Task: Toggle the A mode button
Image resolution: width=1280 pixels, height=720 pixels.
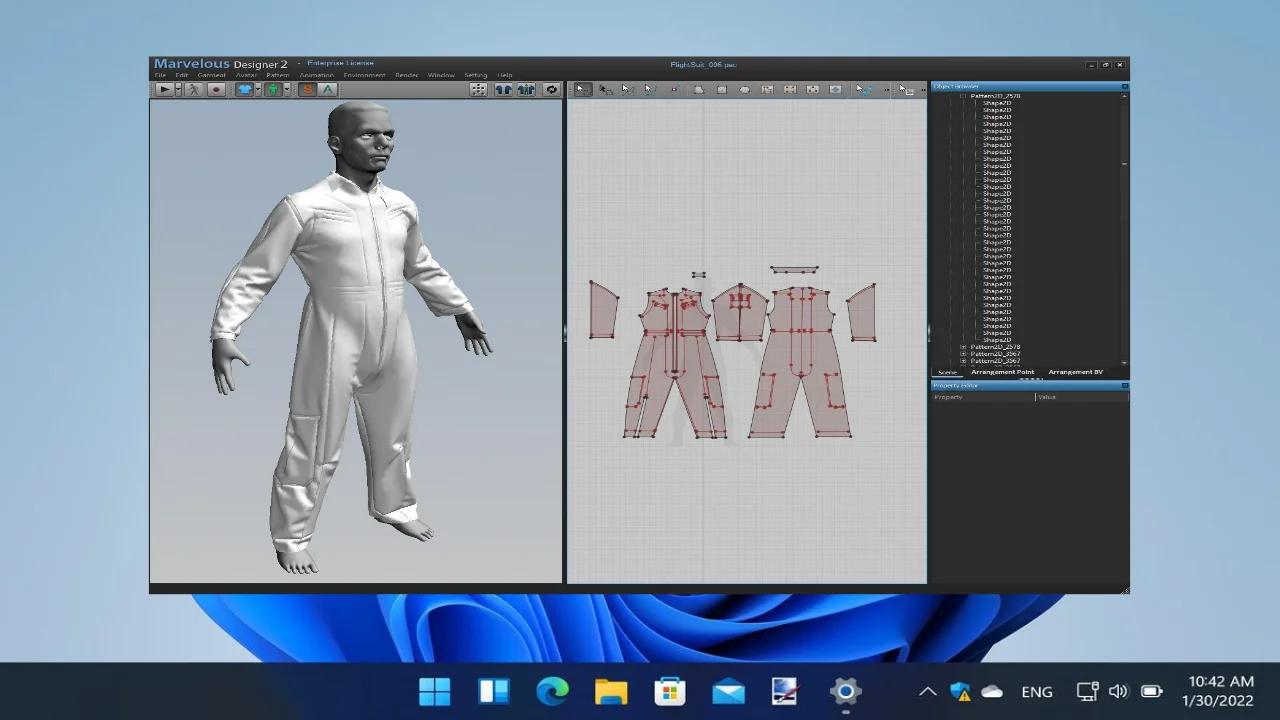Action: pyautogui.click(x=327, y=89)
